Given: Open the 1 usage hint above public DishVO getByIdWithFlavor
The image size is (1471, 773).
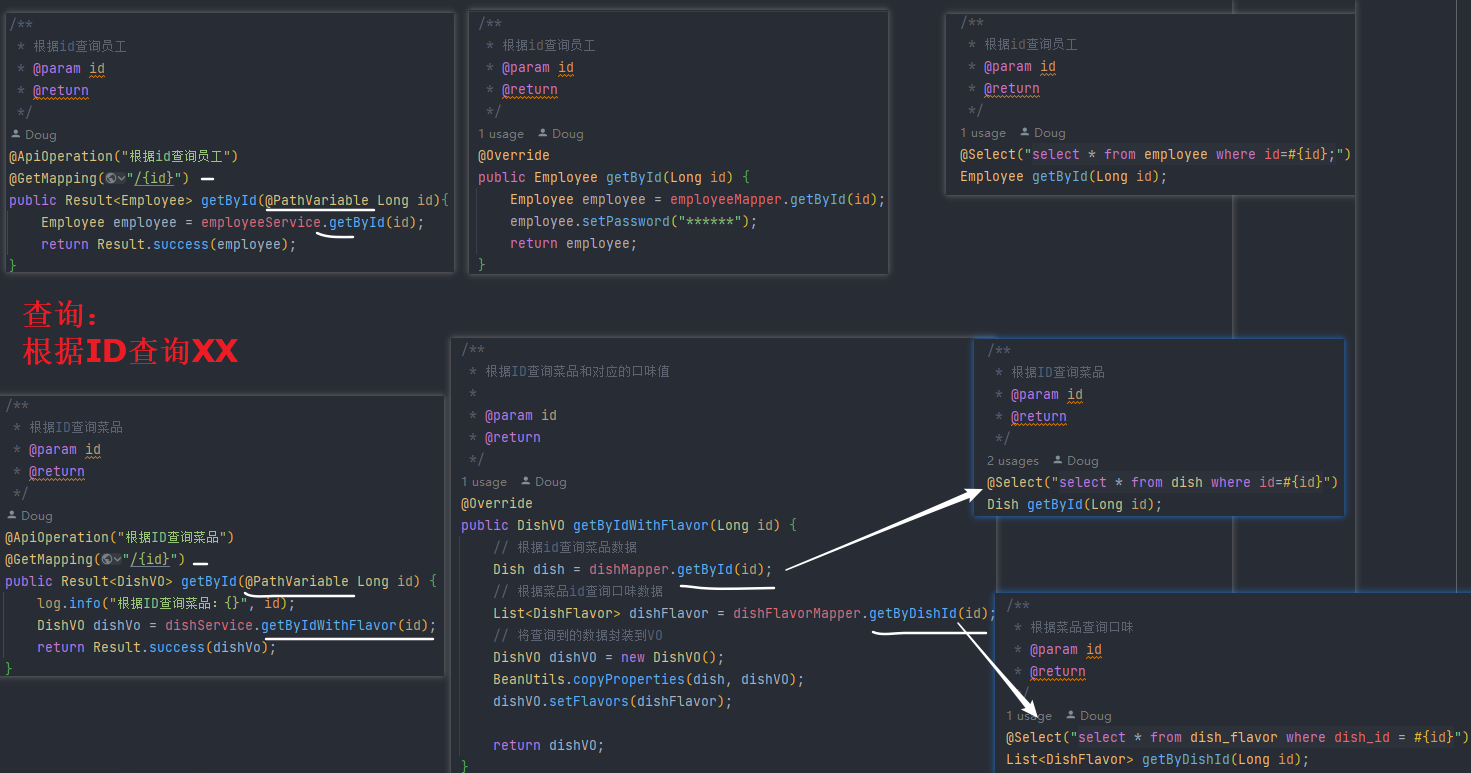Looking at the screenshot, I should [x=484, y=481].
